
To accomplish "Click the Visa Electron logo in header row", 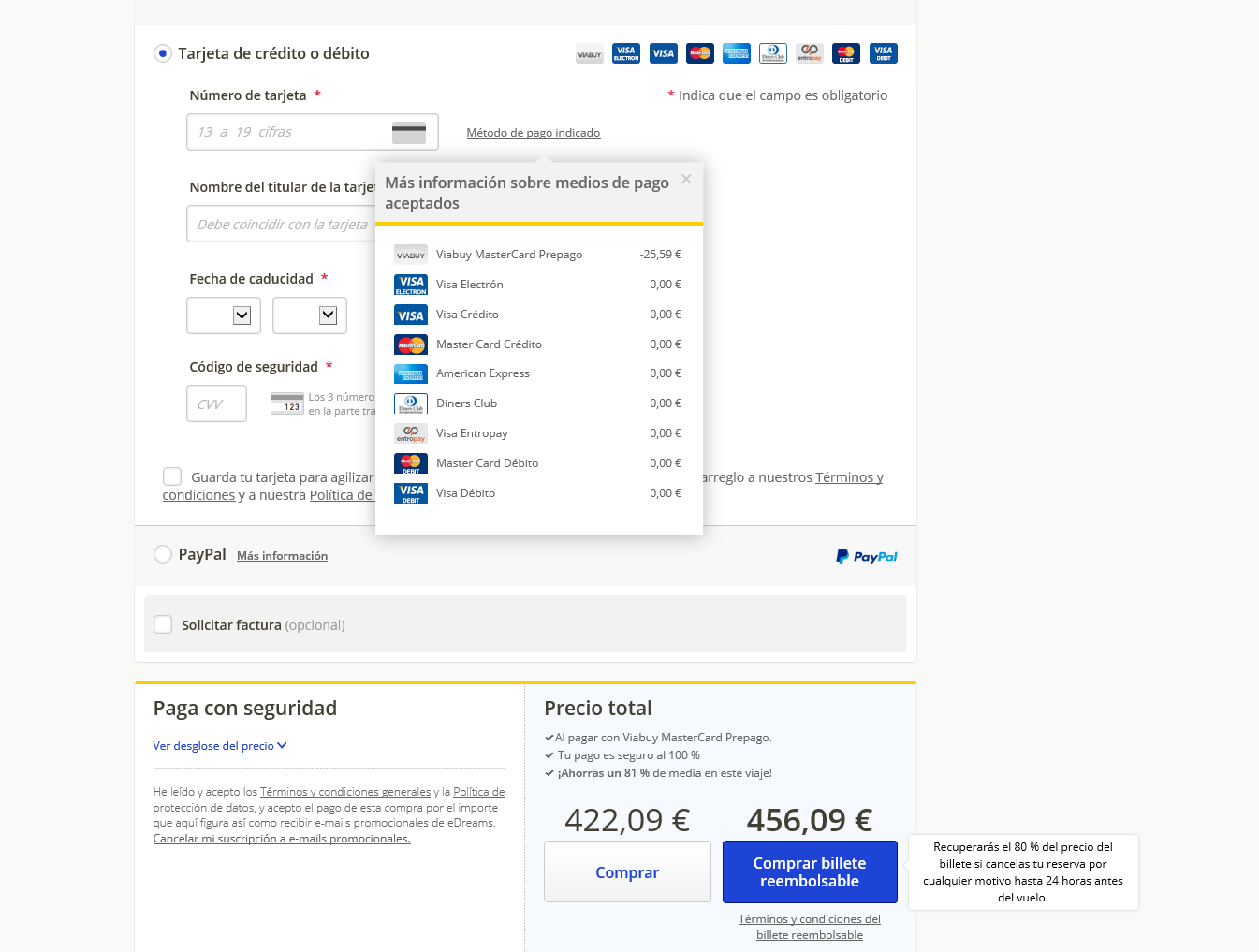I will (x=626, y=53).
